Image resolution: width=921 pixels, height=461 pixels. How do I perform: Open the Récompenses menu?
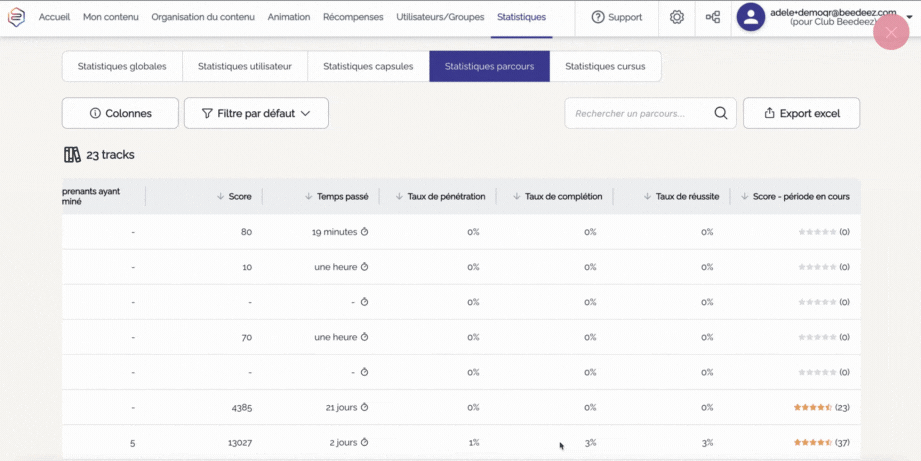point(353,17)
